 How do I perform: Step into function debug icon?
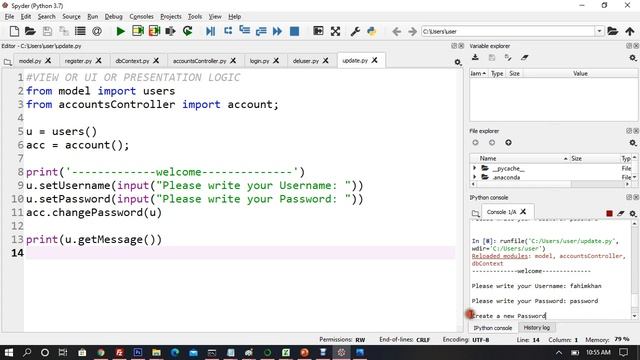click(244, 30)
